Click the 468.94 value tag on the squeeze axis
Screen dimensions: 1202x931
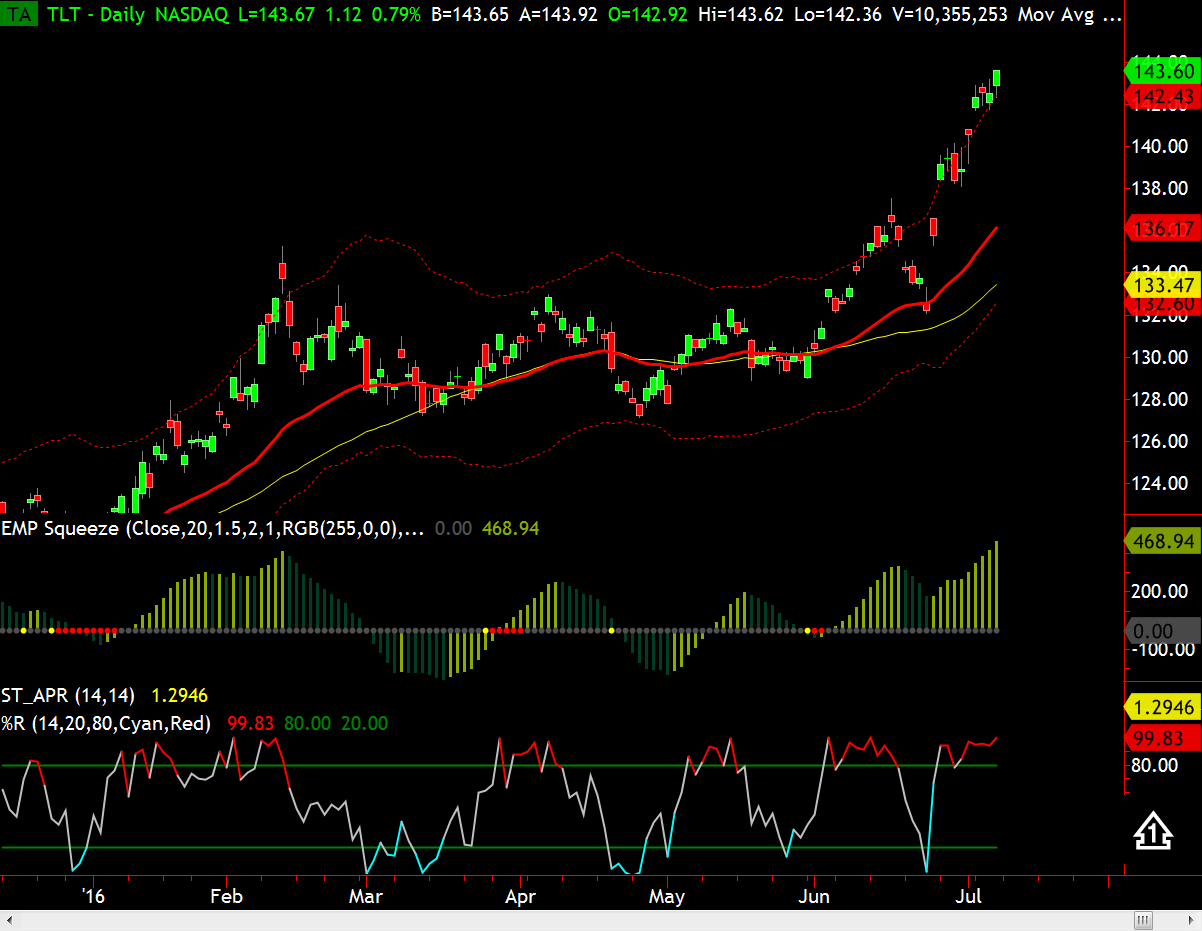point(1162,541)
